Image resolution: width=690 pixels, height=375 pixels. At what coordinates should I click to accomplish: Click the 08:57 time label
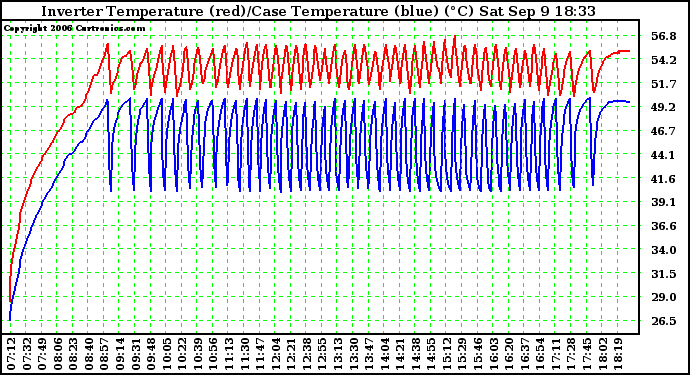(104, 354)
